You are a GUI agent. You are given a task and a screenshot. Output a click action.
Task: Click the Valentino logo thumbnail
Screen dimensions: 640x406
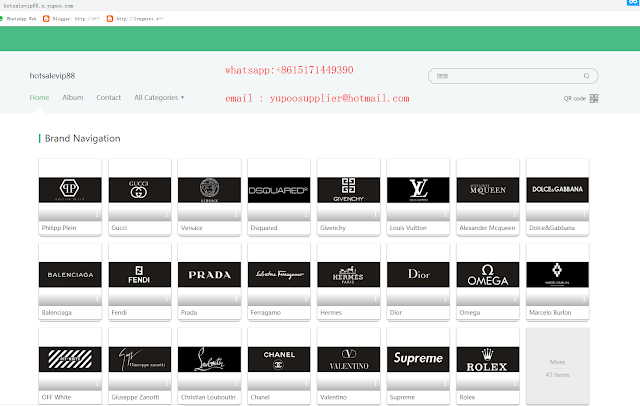tap(349, 359)
